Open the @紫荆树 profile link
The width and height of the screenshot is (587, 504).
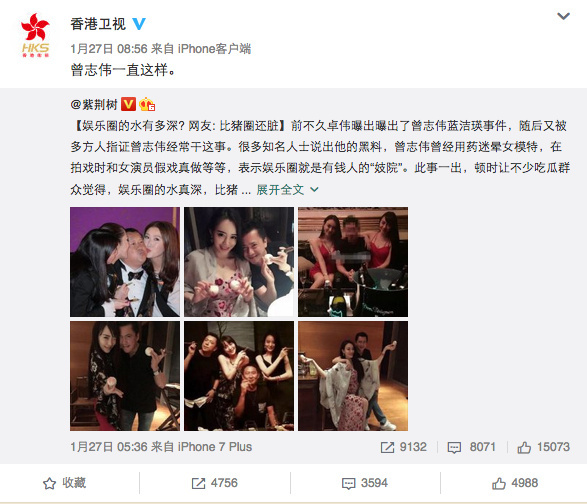tap(94, 104)
